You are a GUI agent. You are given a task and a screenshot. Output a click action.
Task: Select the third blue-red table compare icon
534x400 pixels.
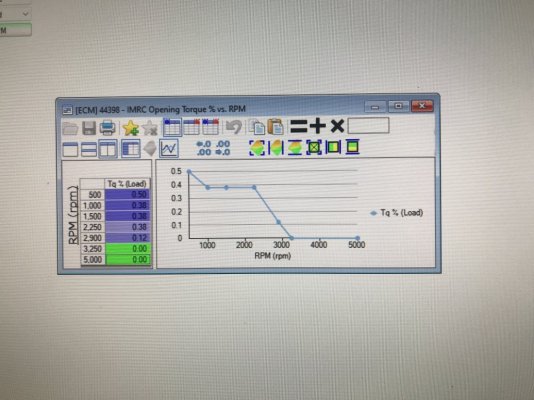(210, 127)
